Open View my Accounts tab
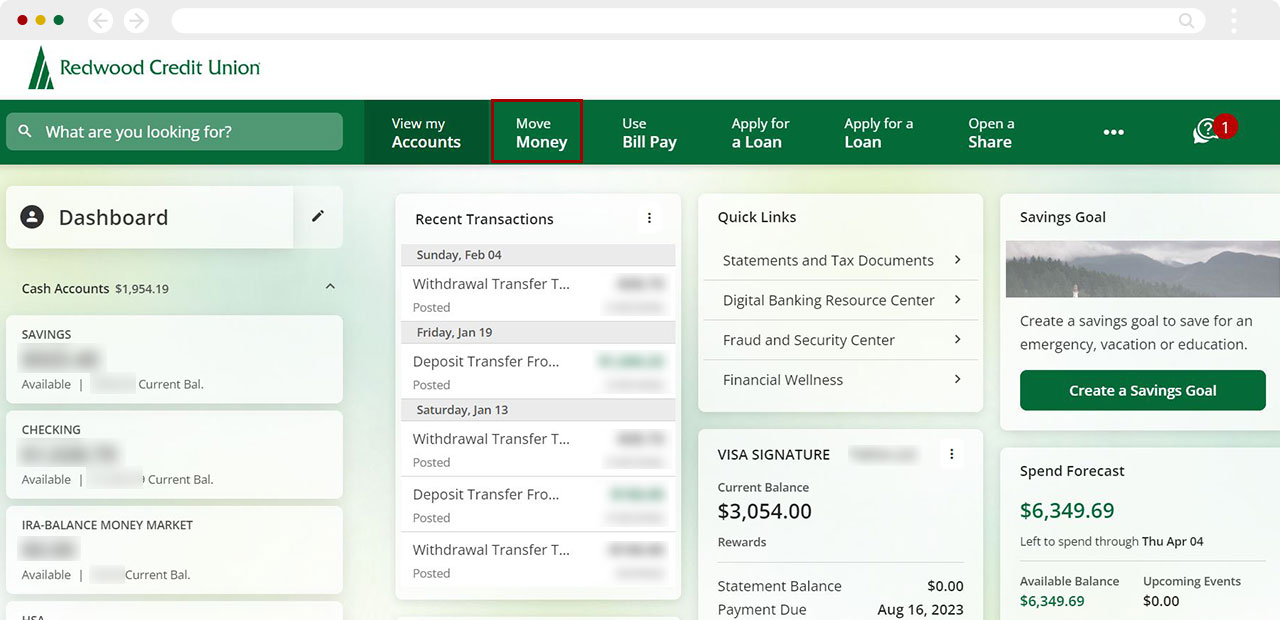1280x620 pixels. coord(426,132)
